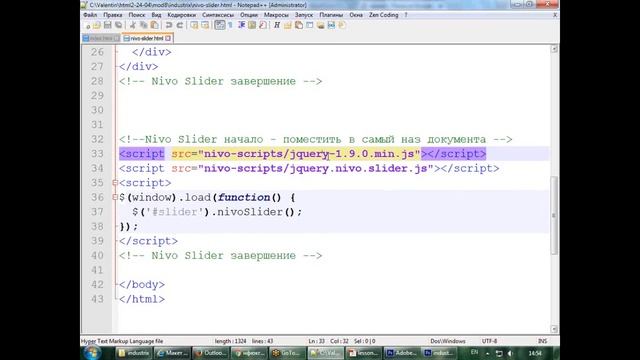
Task: Open the ? help menu
Action: tap(406, 15)
